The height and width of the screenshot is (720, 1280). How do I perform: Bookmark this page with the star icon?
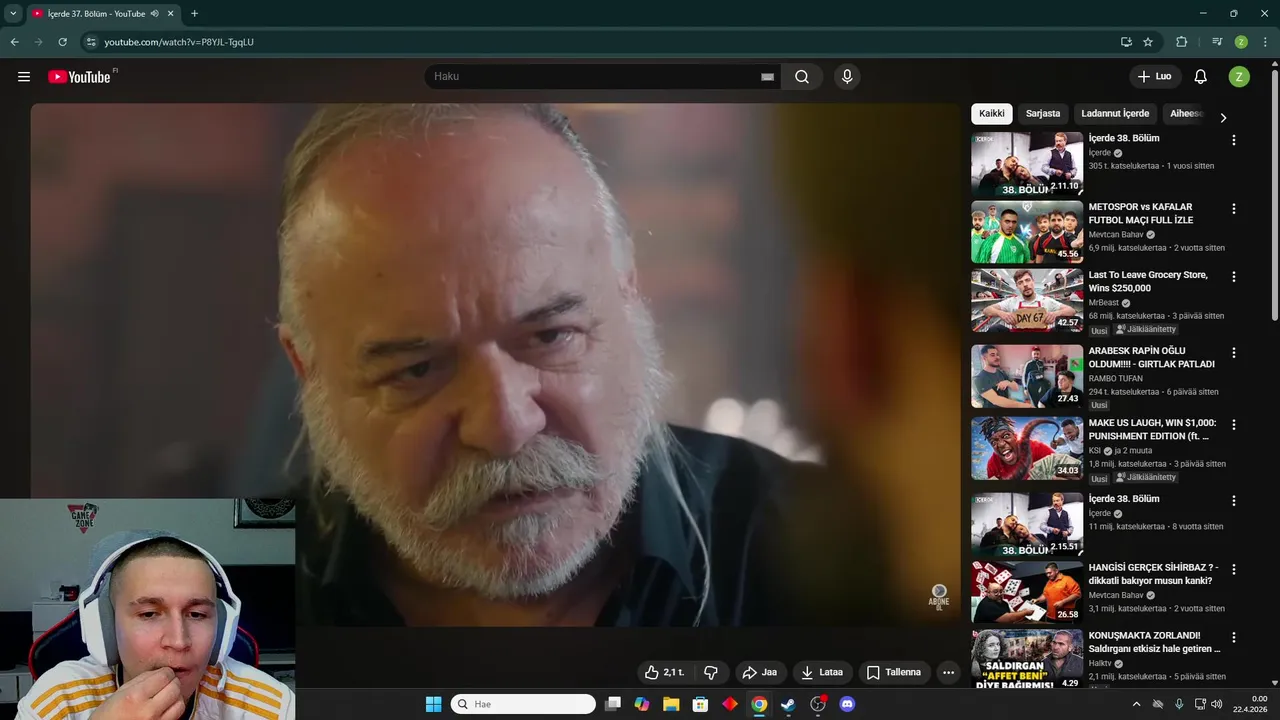pyautogui.click(x=1148, y=42)
